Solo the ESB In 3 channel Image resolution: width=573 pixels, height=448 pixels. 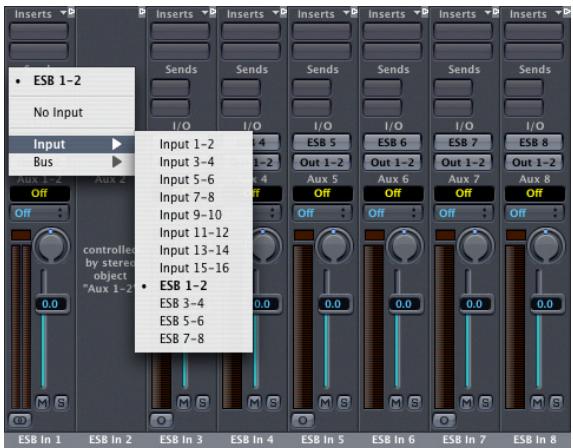202,402
